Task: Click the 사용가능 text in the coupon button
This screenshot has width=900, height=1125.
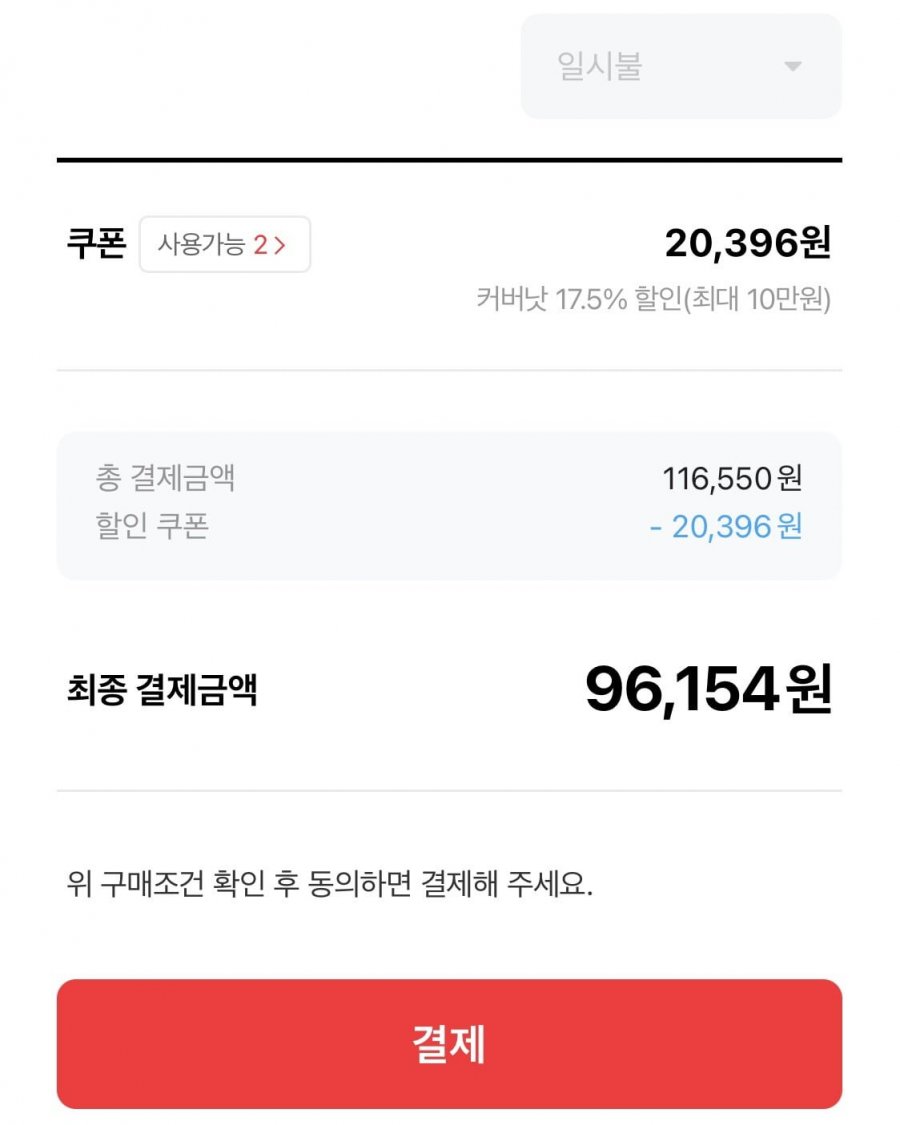Action: pos(201,245)
